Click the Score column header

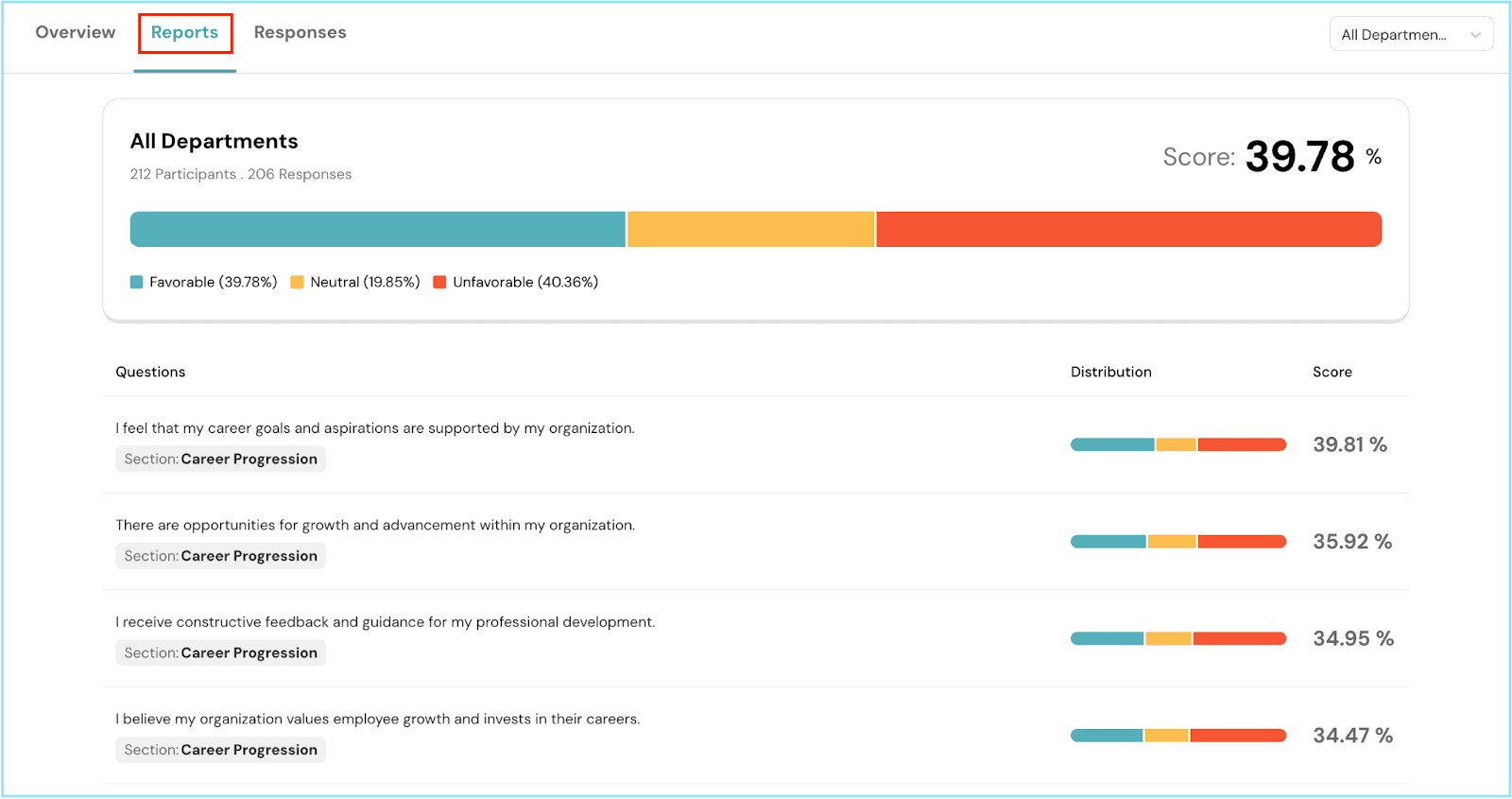coord(1332,373)
